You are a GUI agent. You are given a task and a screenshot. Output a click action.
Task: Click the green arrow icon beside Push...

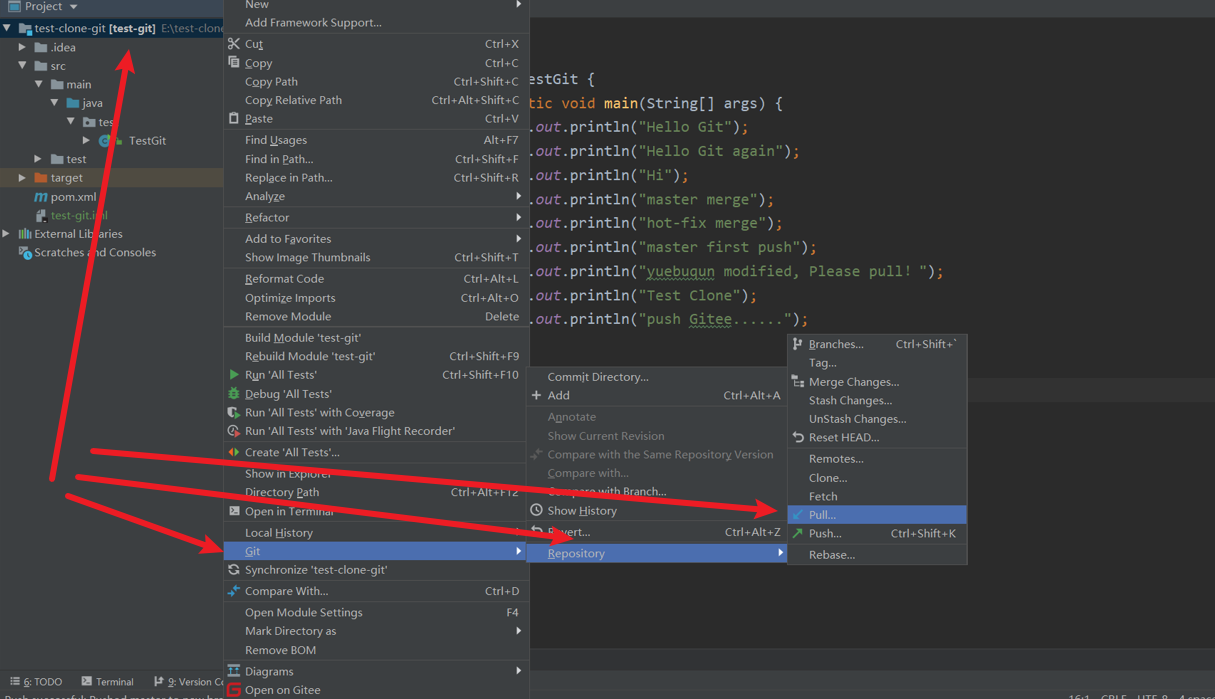[798, 533]
